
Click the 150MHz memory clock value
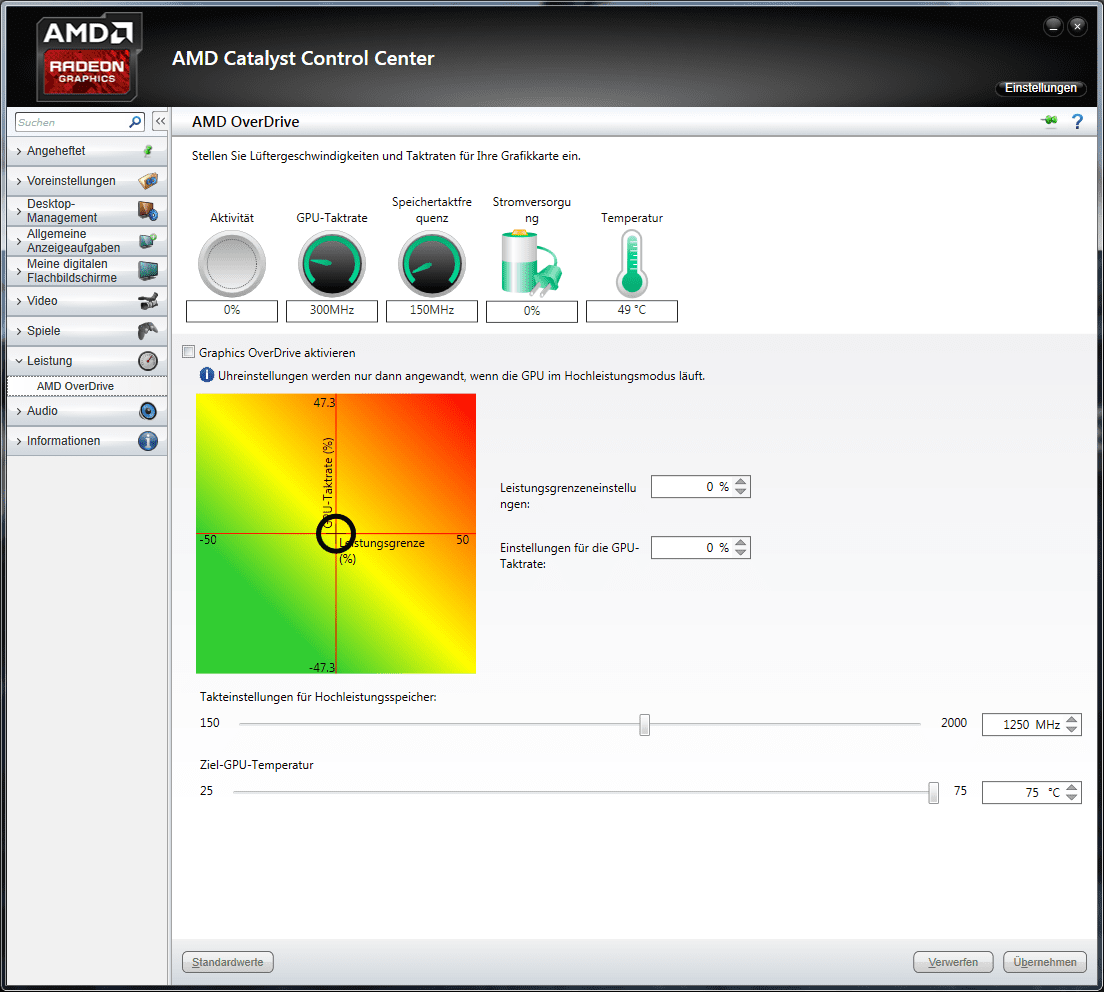432,310
